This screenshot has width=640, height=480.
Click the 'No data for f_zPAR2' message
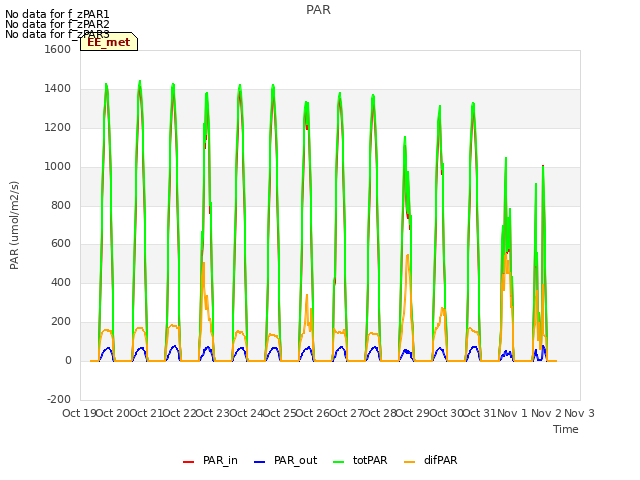coord(57,24)
